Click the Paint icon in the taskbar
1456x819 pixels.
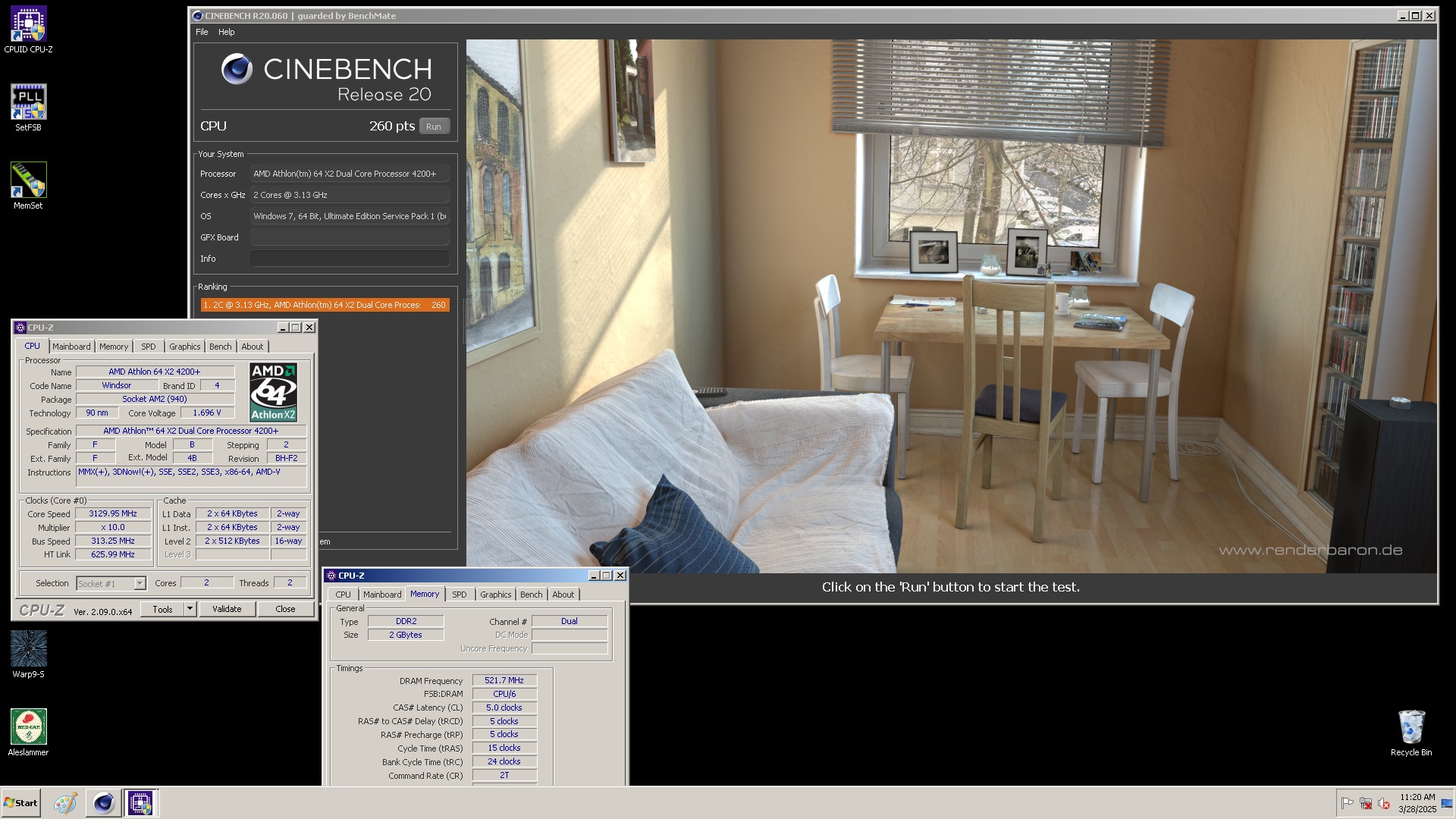[65, 803]
